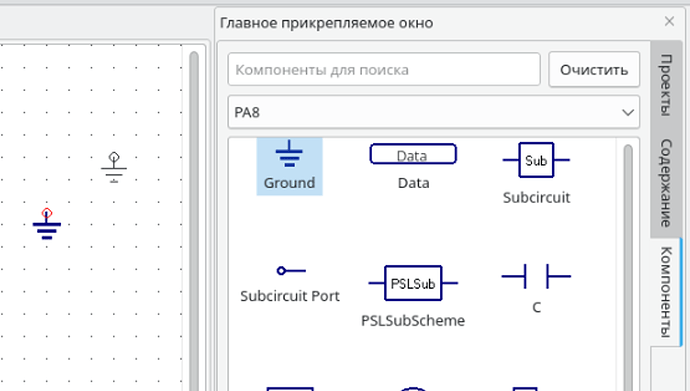
Task: Switch to the Проекты side tab
Action: (665, 85)
